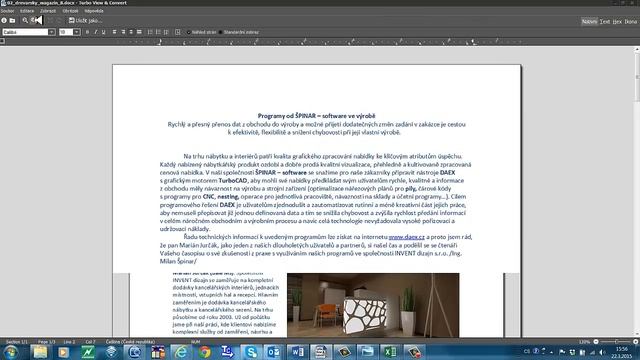Viewport: 640px width, 360px height.
Task: Click the Page 1/3 status entry
Action: click(x=47, y=342)
